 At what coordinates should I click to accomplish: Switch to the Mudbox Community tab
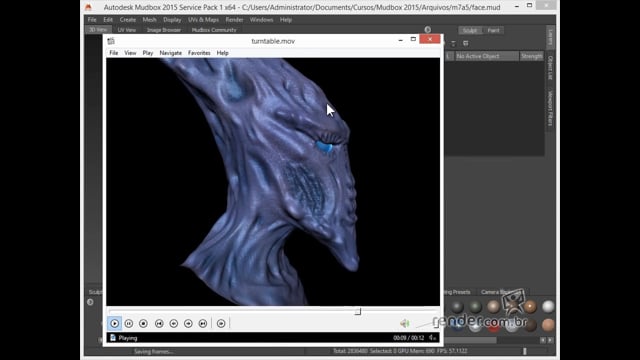[x=214, y=30]
